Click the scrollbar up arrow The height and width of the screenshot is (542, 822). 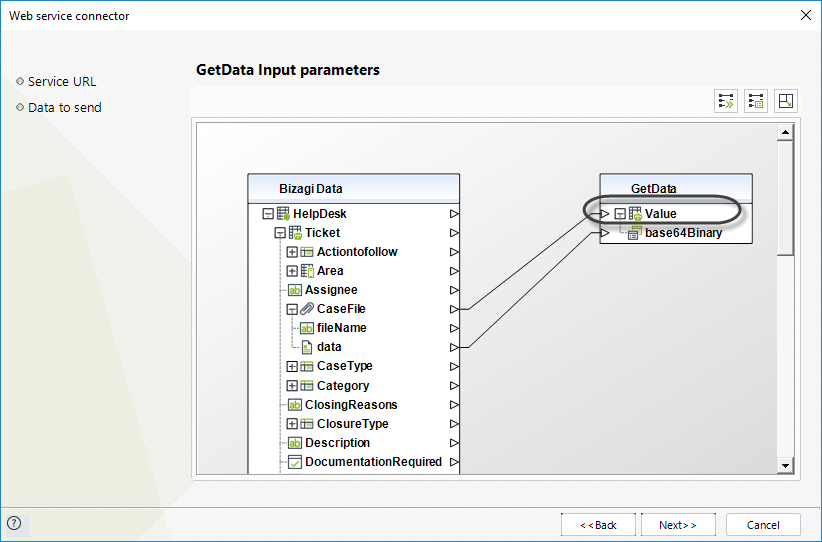coord(785,132)
